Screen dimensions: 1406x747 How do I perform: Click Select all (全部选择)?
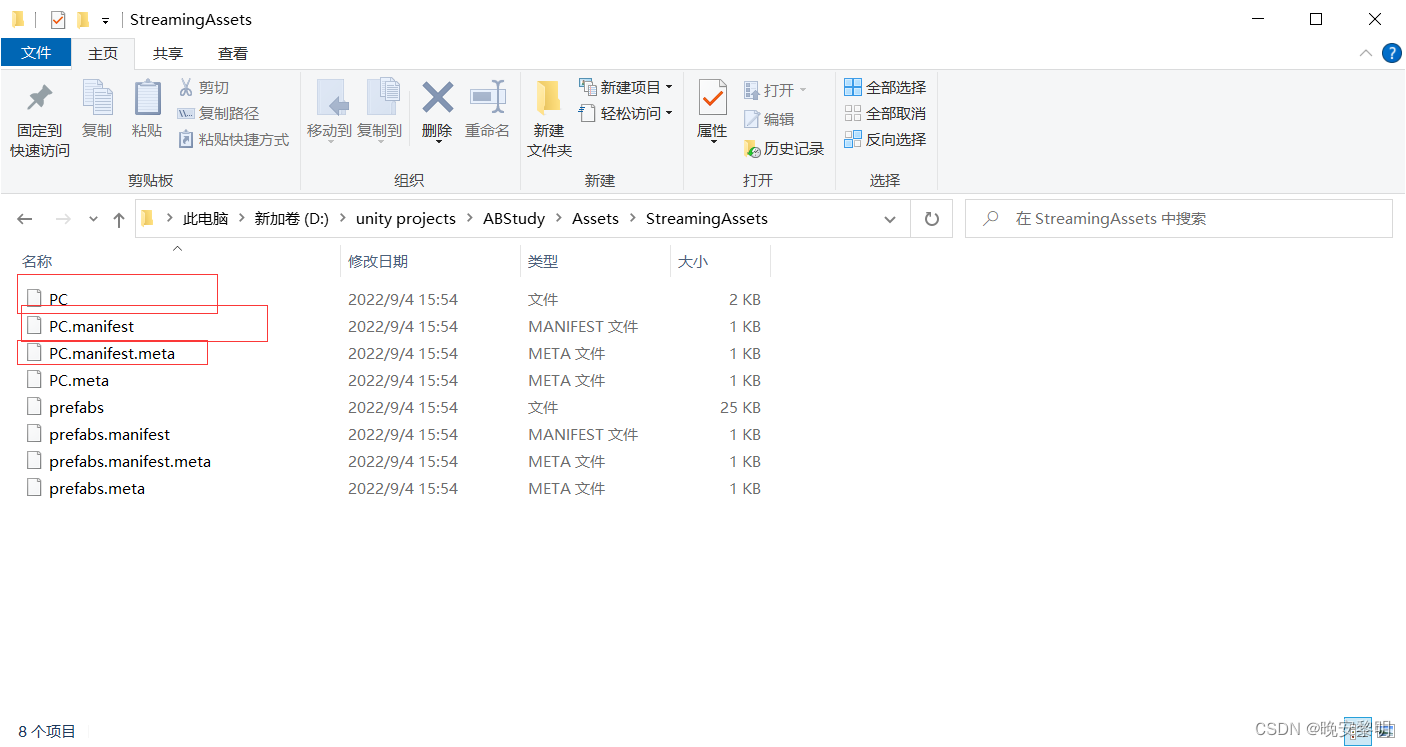(x=885, y=88)
